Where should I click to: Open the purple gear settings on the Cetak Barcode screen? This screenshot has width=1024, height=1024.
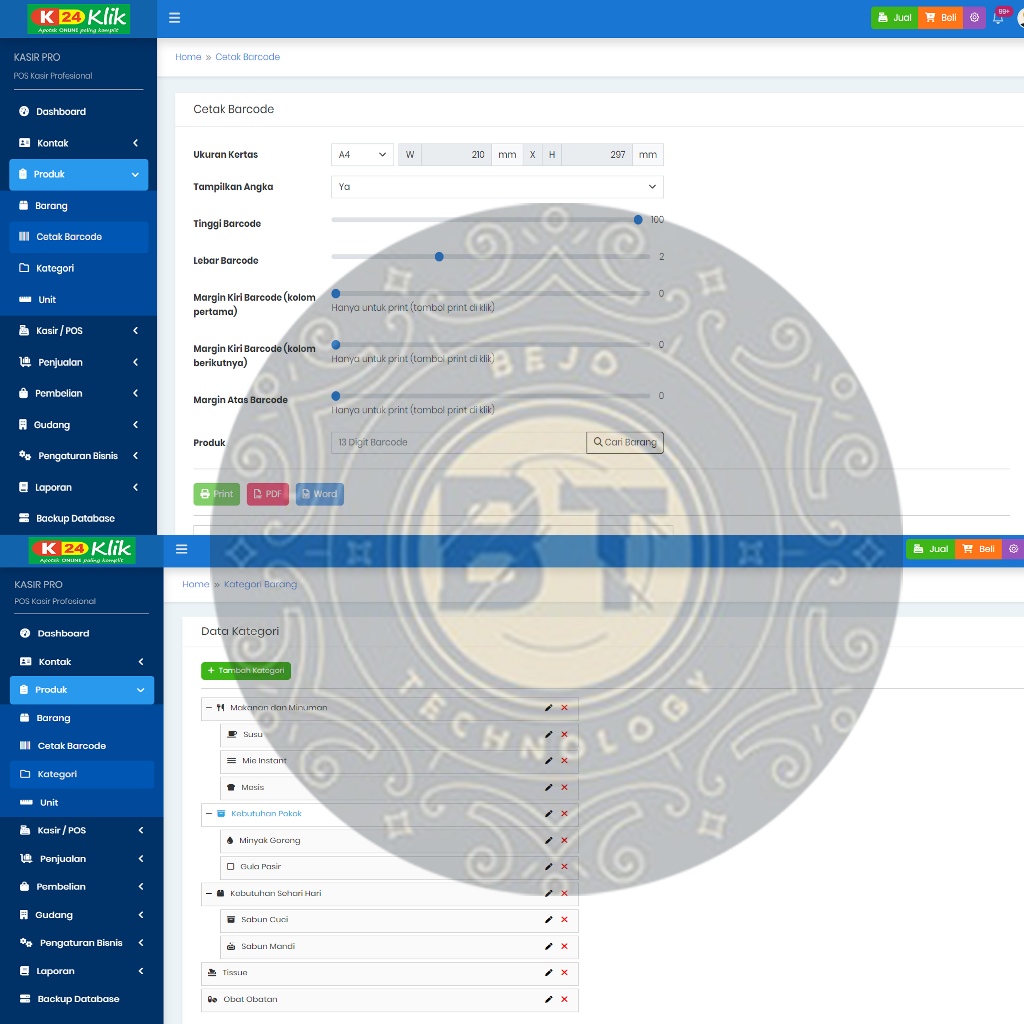[974, 18]
